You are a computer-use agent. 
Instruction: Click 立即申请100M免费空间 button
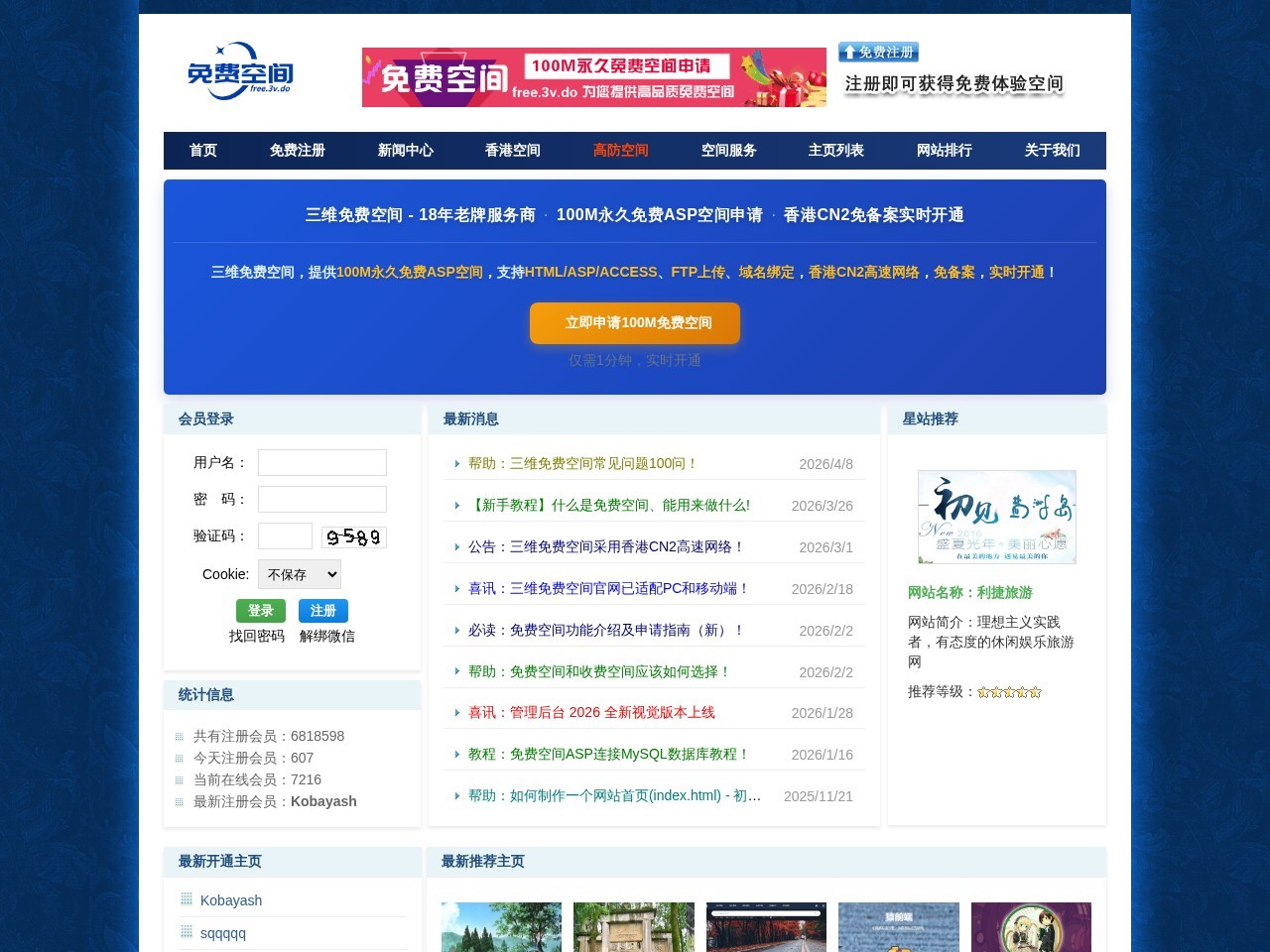pos(634,322)
